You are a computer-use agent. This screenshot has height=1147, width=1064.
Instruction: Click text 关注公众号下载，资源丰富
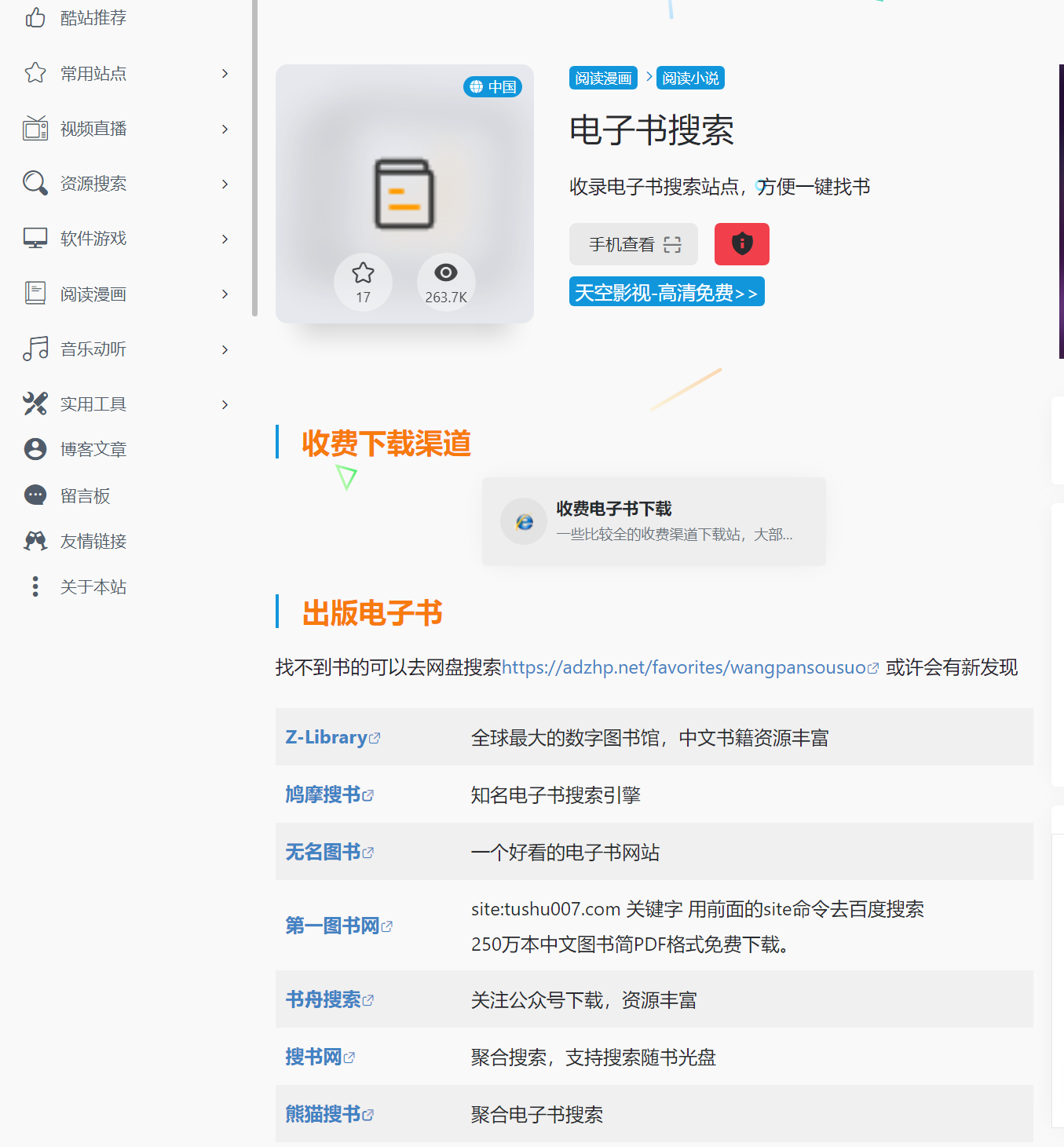click(x=584, y=1000)
